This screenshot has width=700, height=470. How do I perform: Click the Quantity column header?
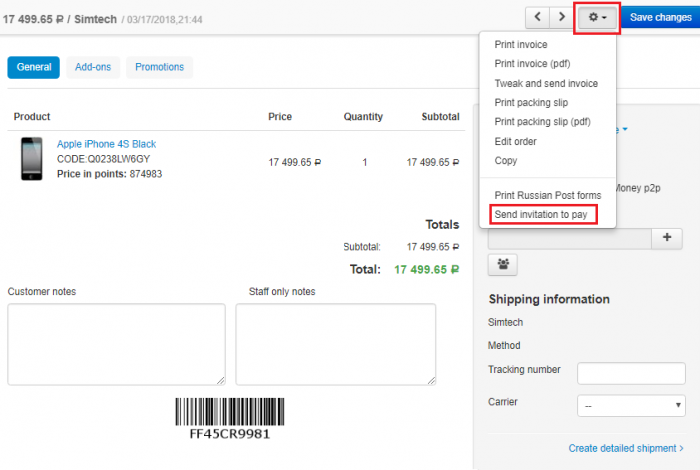(x=363, y=116)
